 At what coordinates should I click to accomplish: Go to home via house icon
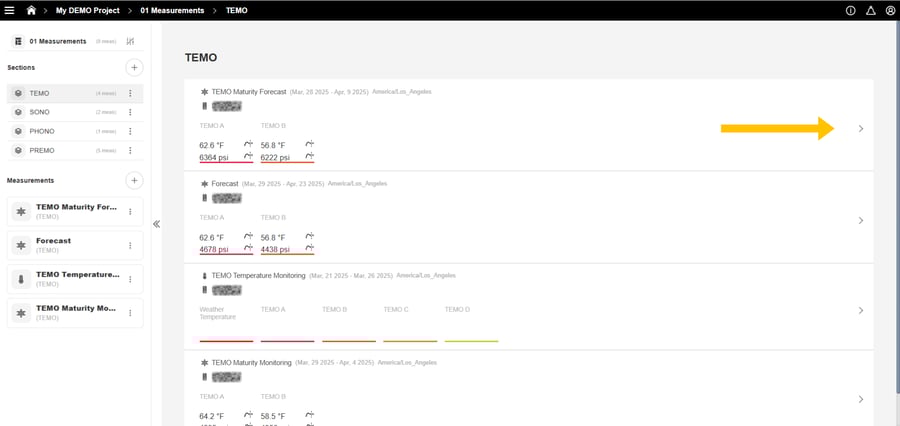point(31,10)
